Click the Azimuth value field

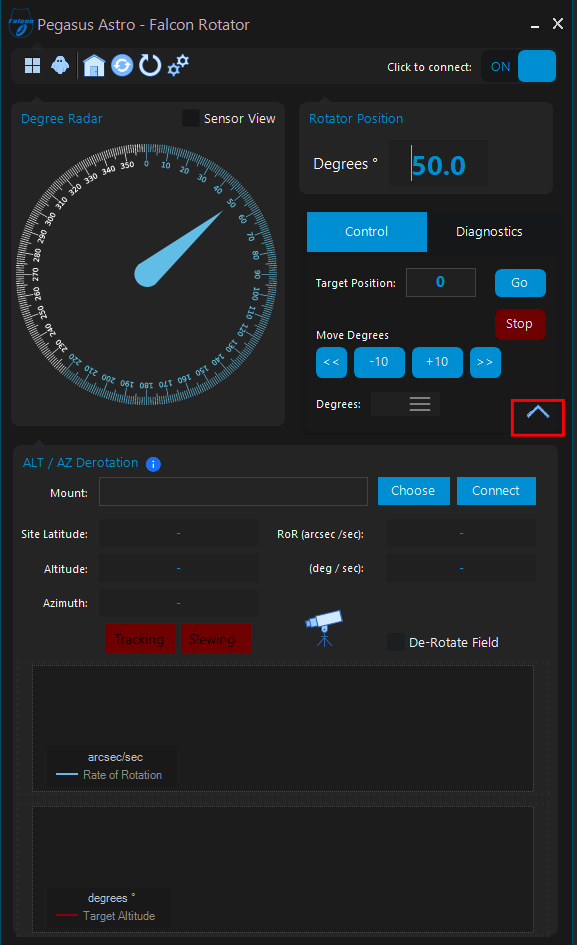(x=178, y=603)
